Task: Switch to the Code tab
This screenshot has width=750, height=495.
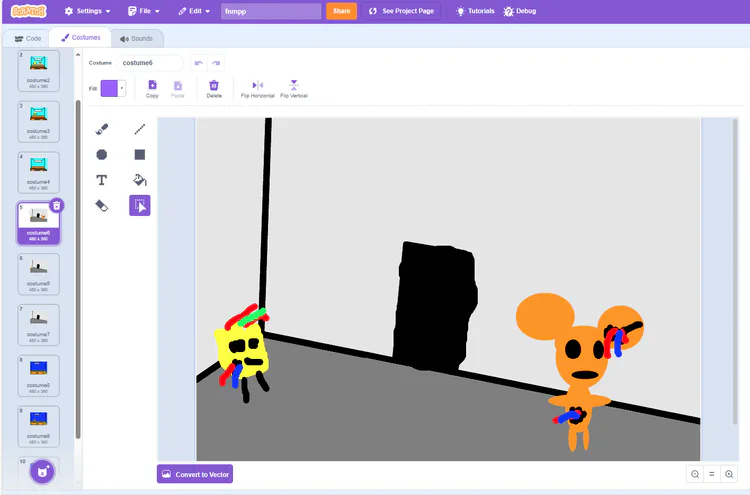Action: click(28, 38)
